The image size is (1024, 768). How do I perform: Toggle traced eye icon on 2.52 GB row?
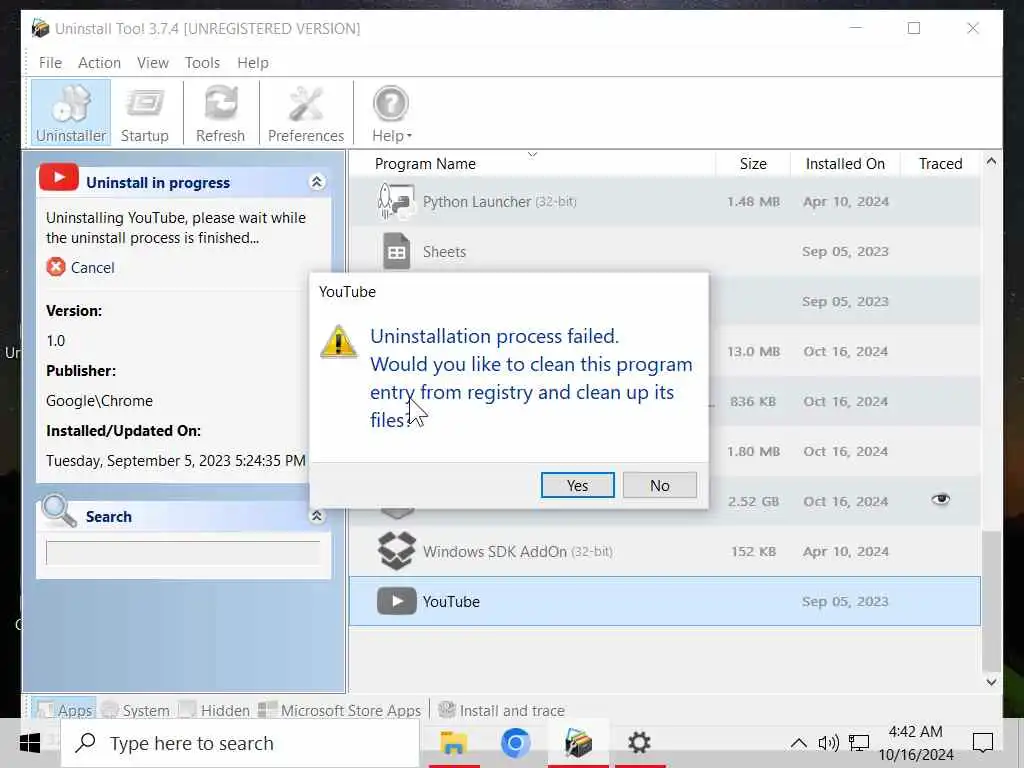[940, 500]
